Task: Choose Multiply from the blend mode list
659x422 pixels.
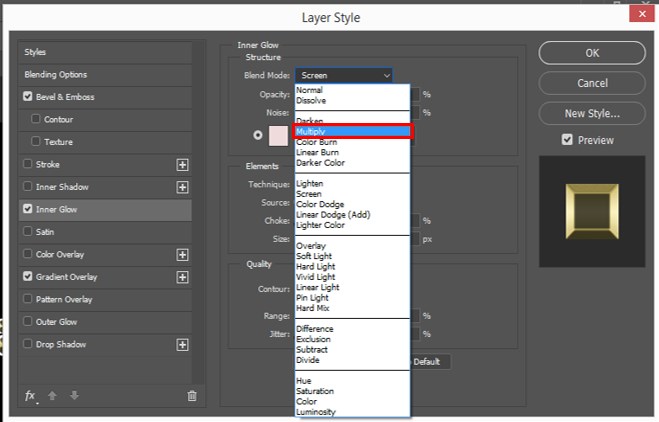Action: click(352, 131)
